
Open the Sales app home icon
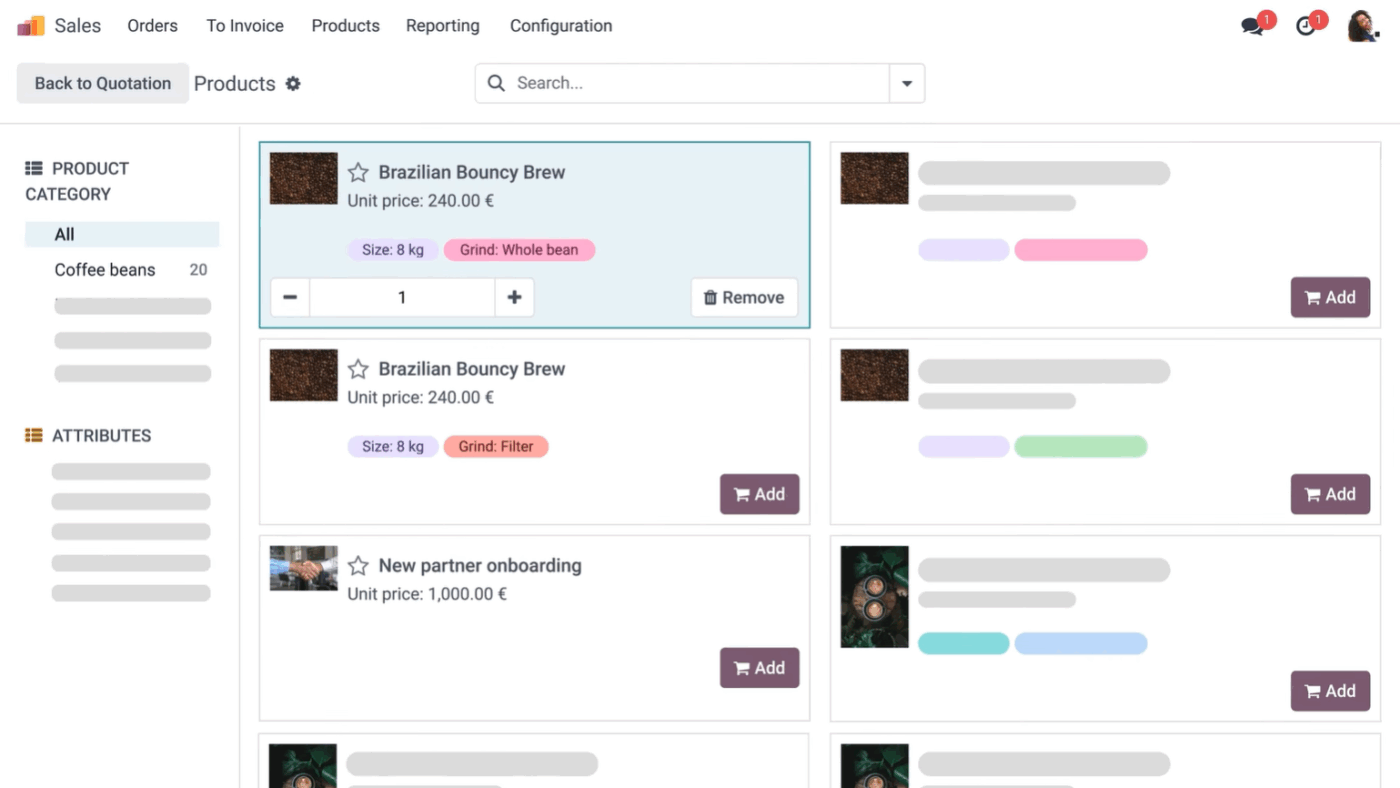click(31, 26)
